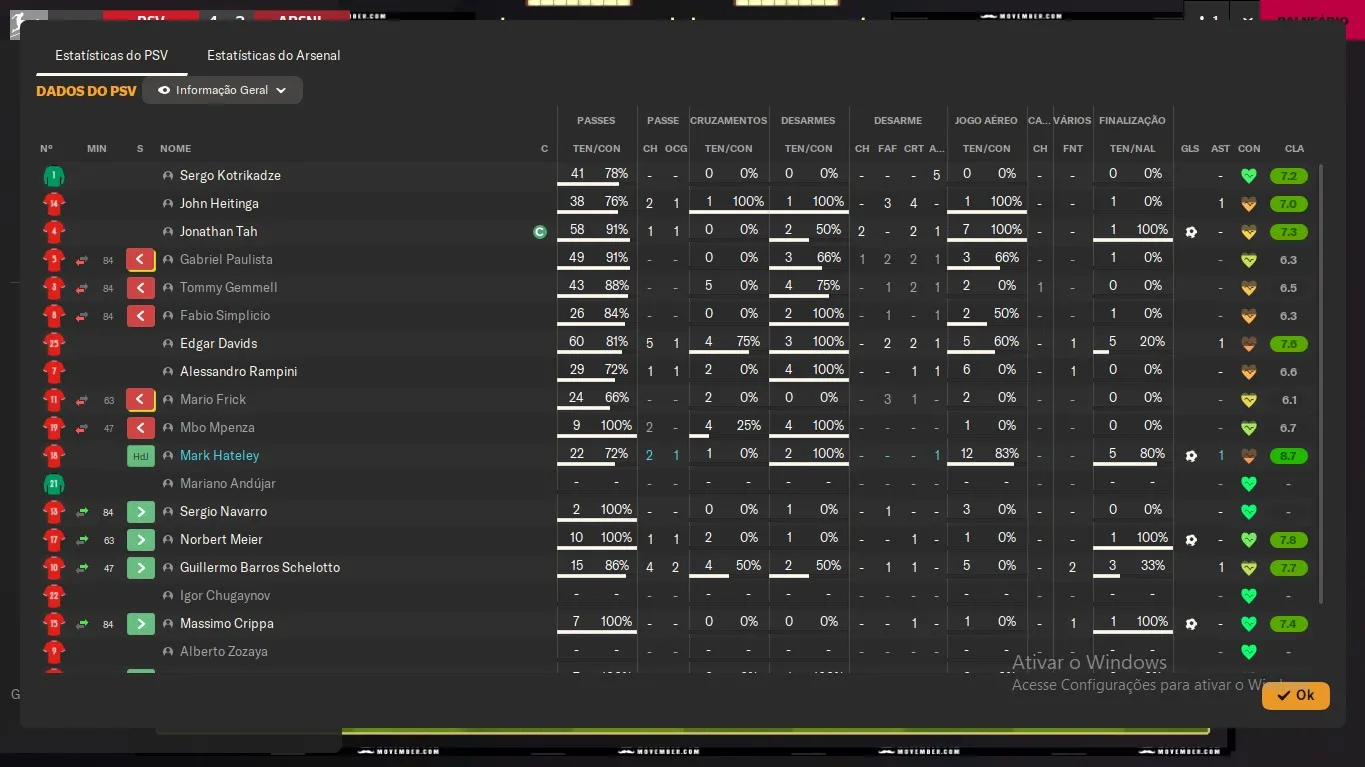Sort by the NOME column header
1365x767 pixels.
[175, 149]
